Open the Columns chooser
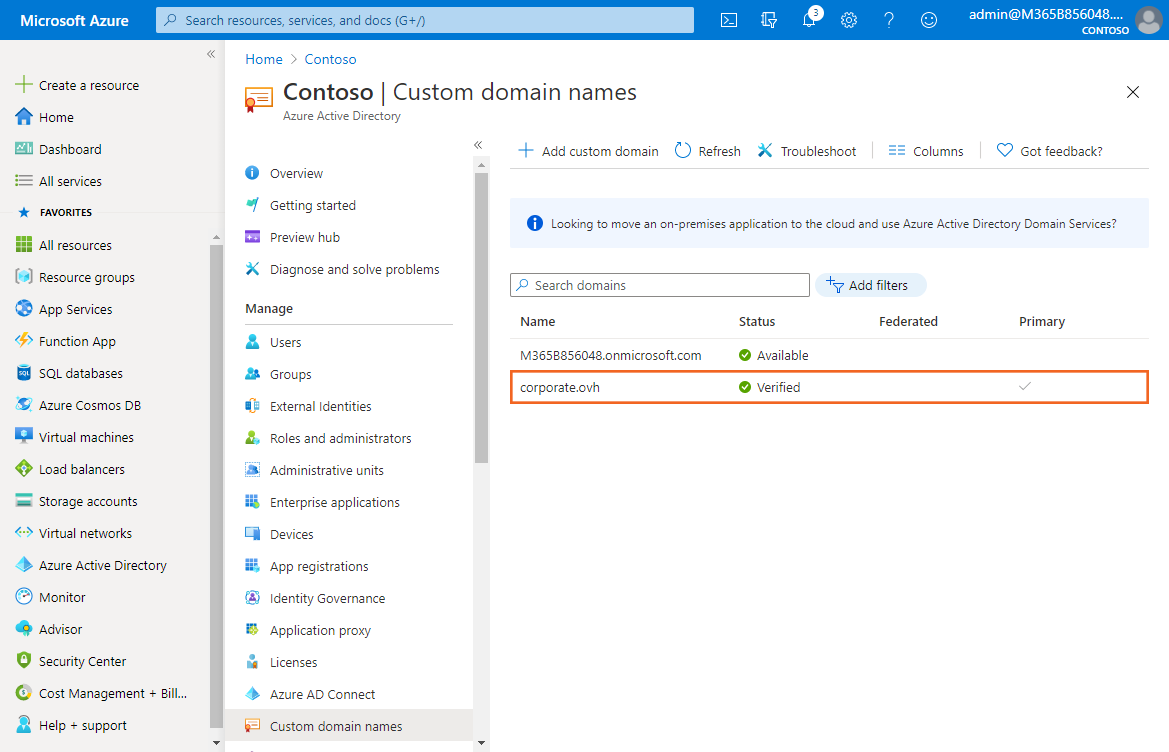Viewport: 1169px width, 752px height. 926,151
